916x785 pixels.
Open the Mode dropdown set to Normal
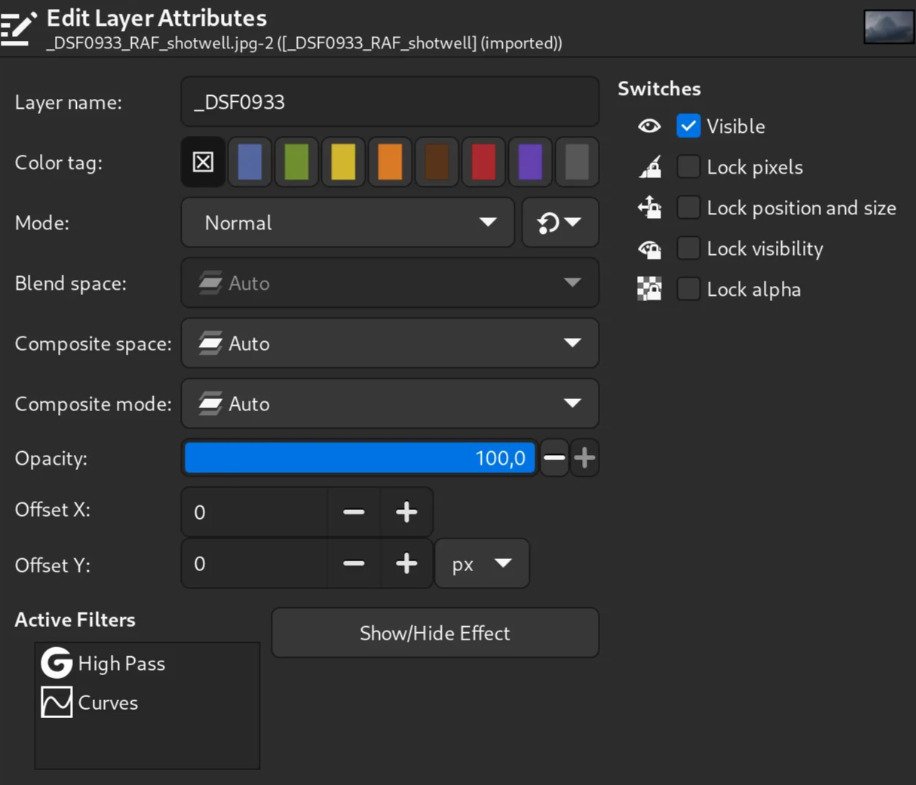pos(348,223)
